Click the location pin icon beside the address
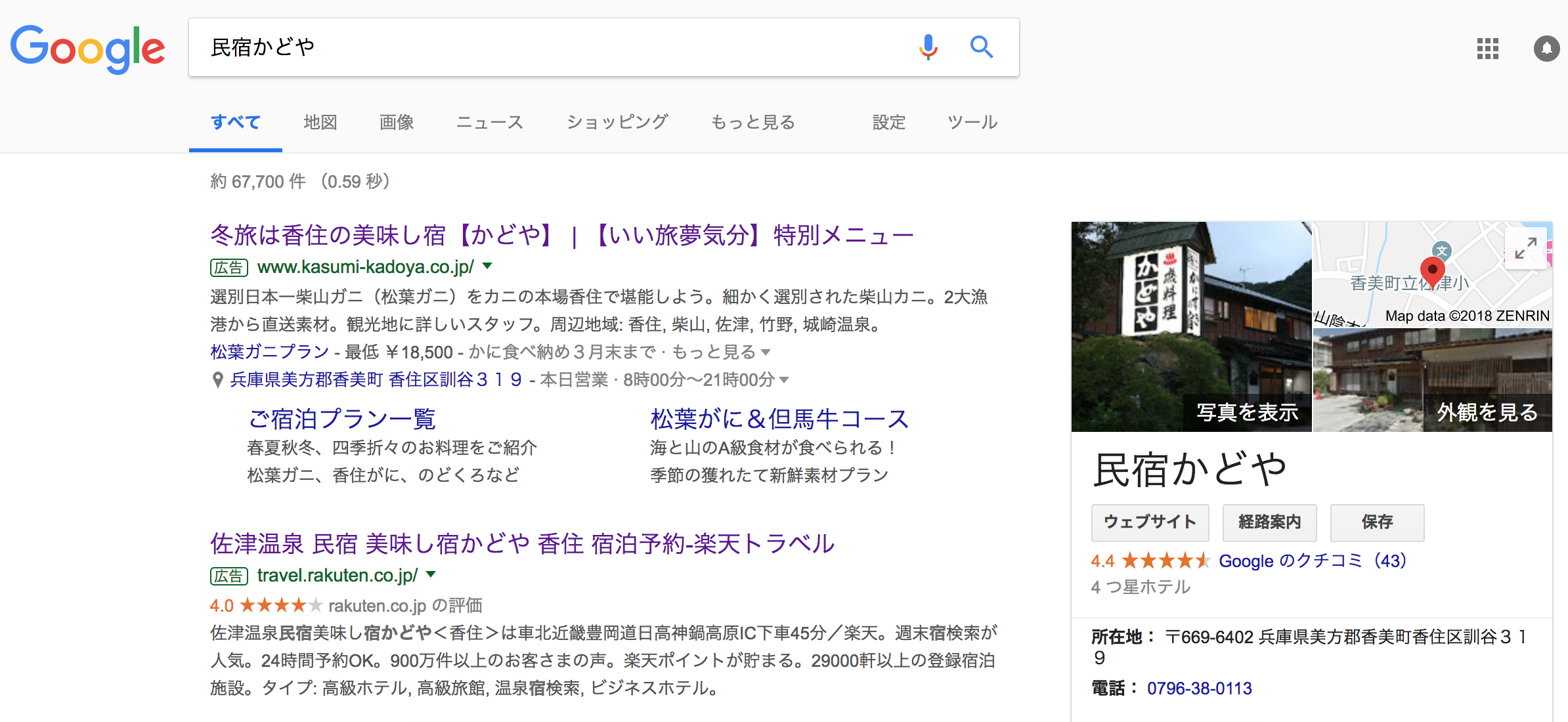The image size is (1568, 722). (217, 380)
